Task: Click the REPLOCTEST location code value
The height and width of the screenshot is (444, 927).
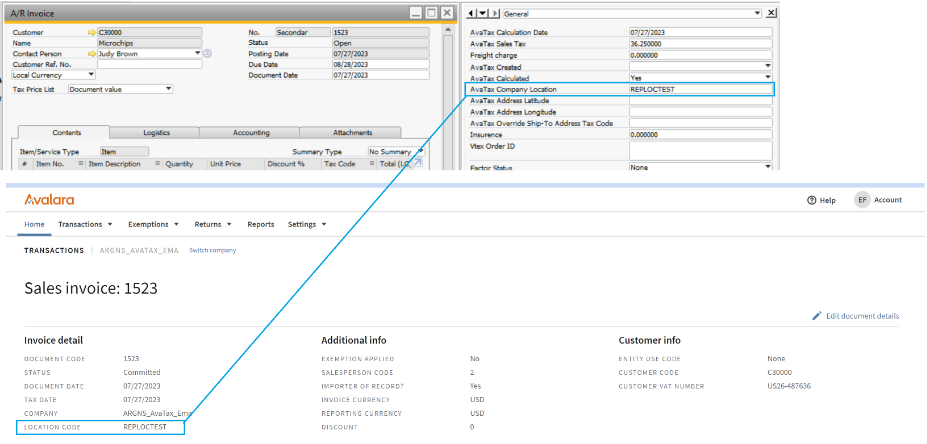Action: (145, 427)
